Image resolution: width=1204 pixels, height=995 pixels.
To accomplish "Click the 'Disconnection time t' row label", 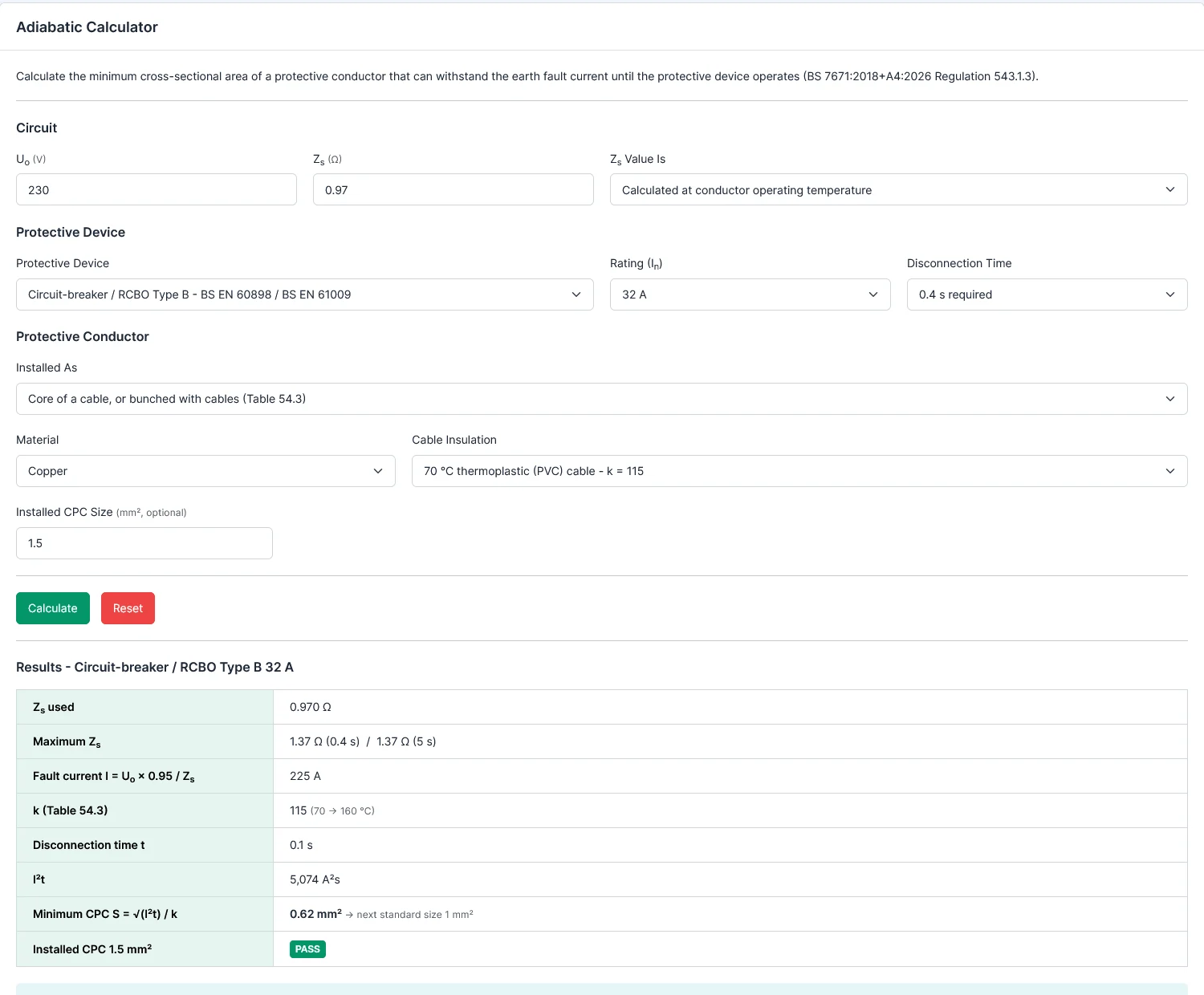I will 89,845.
